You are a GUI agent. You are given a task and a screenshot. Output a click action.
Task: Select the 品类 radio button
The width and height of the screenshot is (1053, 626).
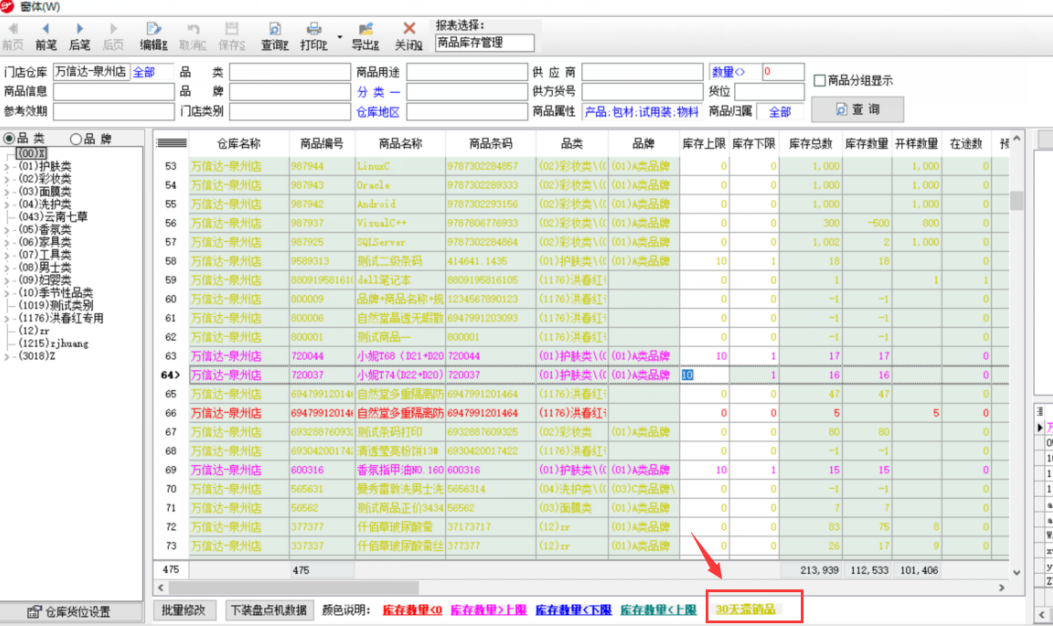click(9, 138)
